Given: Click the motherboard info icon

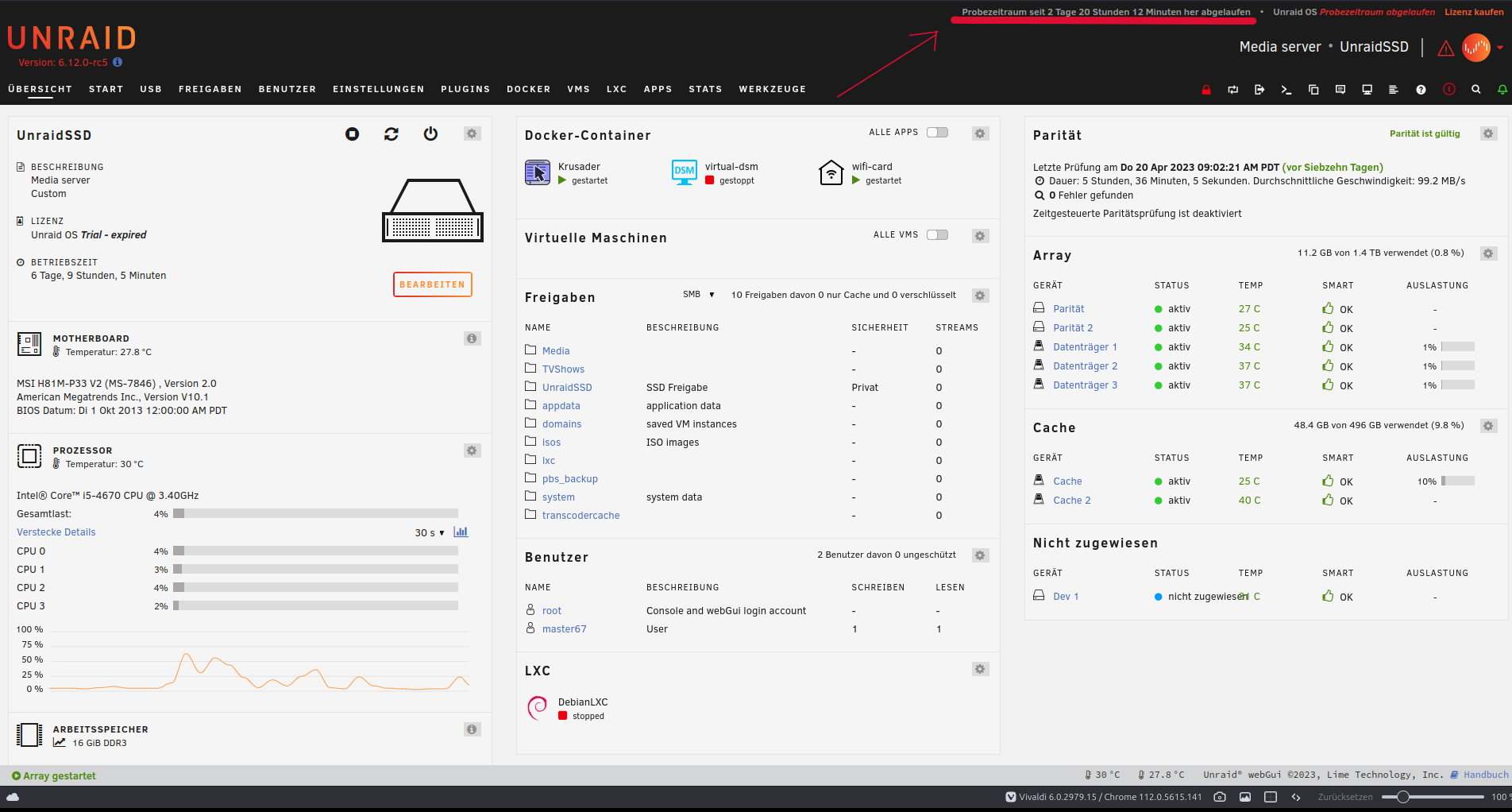Looking at the screenshot, I should tap(472, 339).
